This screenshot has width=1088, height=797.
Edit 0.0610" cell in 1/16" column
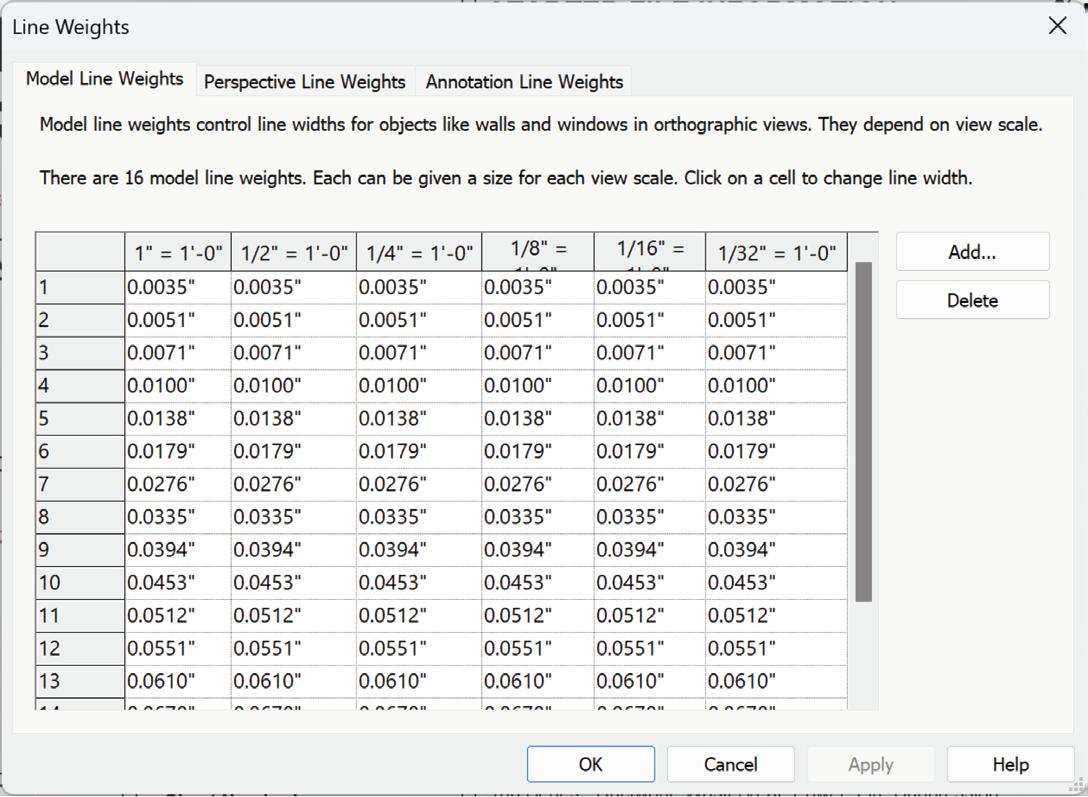649,681
